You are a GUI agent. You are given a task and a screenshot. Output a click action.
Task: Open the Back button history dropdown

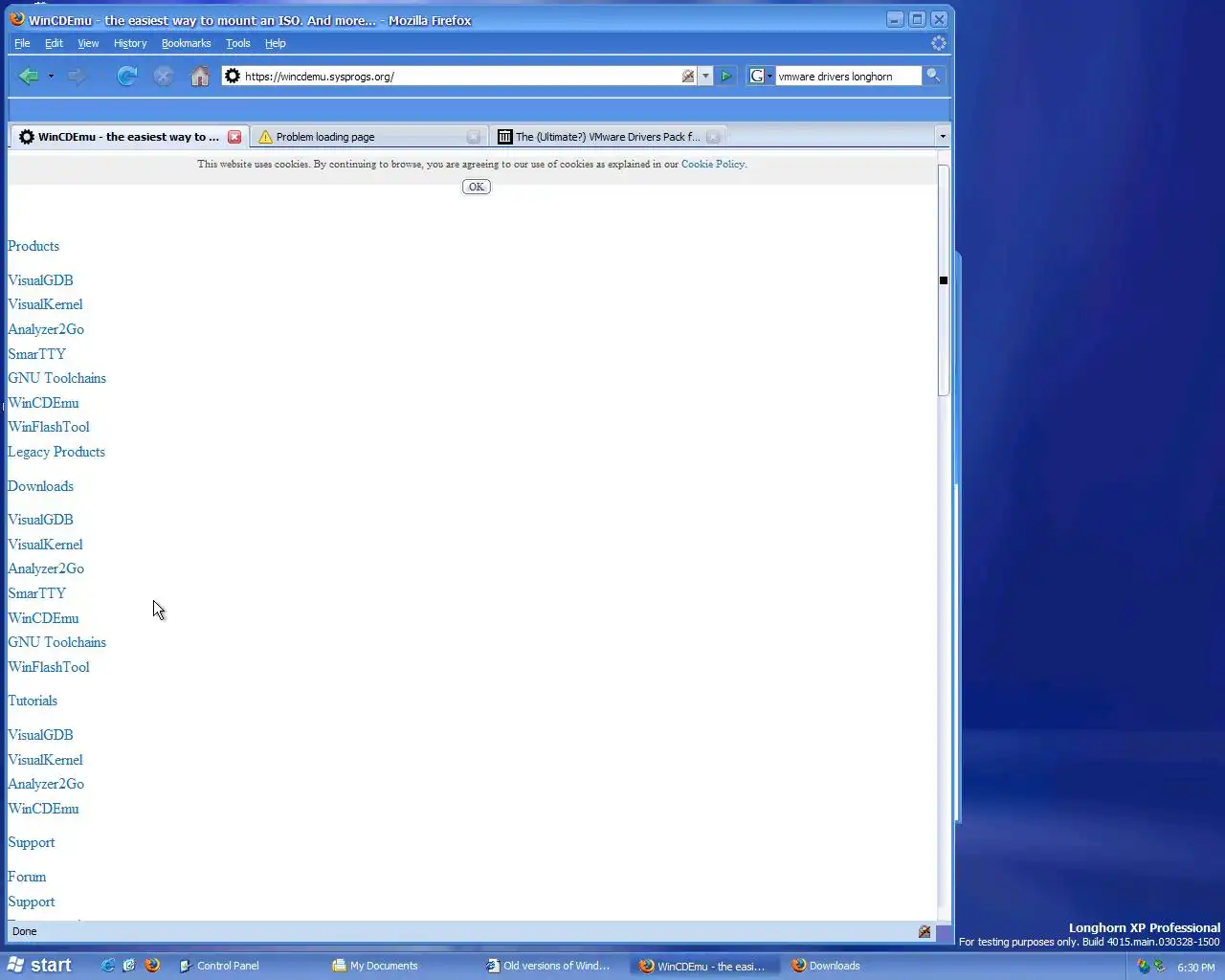[x=51, y=77]
